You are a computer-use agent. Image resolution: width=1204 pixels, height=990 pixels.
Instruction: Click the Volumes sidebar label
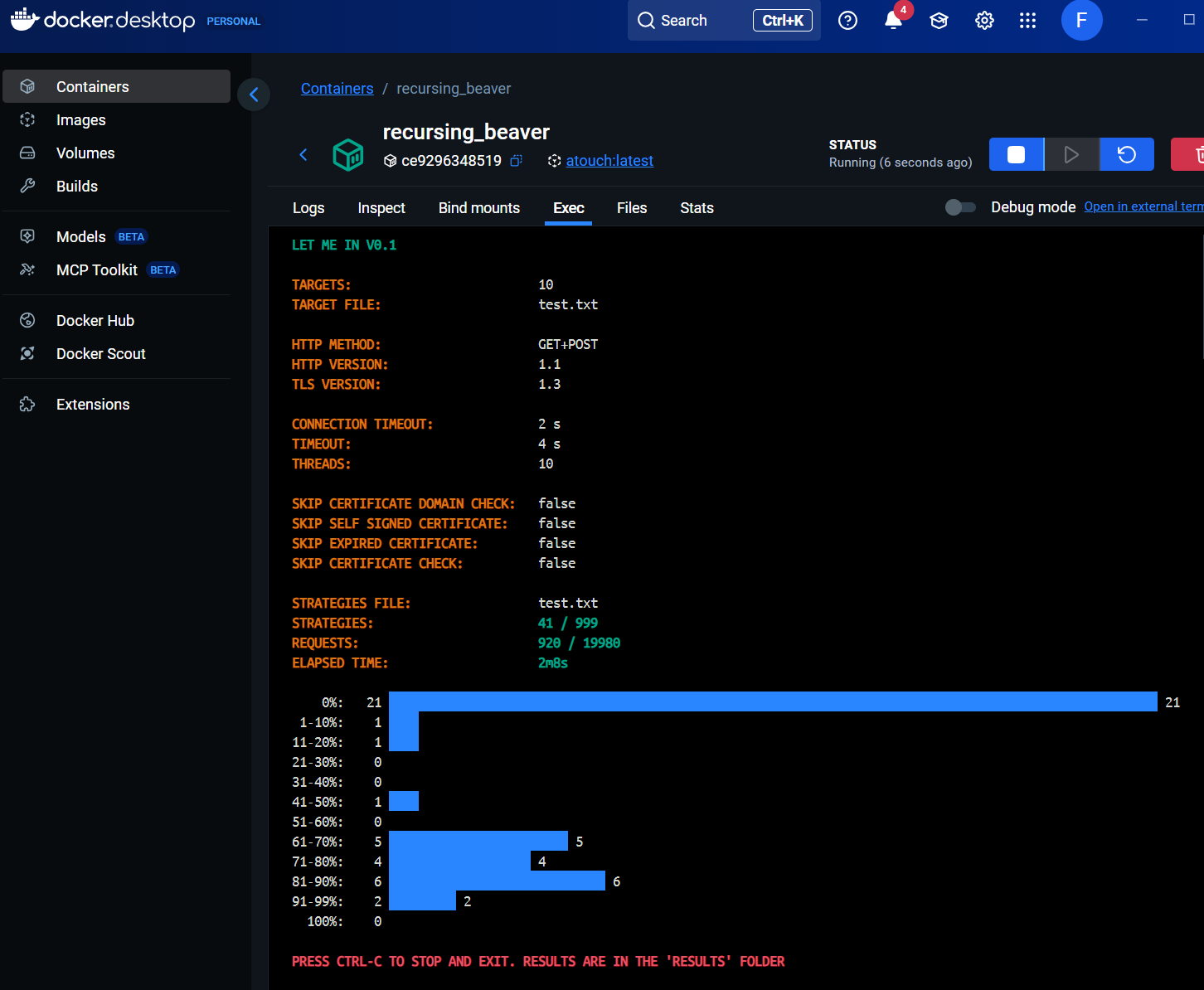[x=85, y=153]
